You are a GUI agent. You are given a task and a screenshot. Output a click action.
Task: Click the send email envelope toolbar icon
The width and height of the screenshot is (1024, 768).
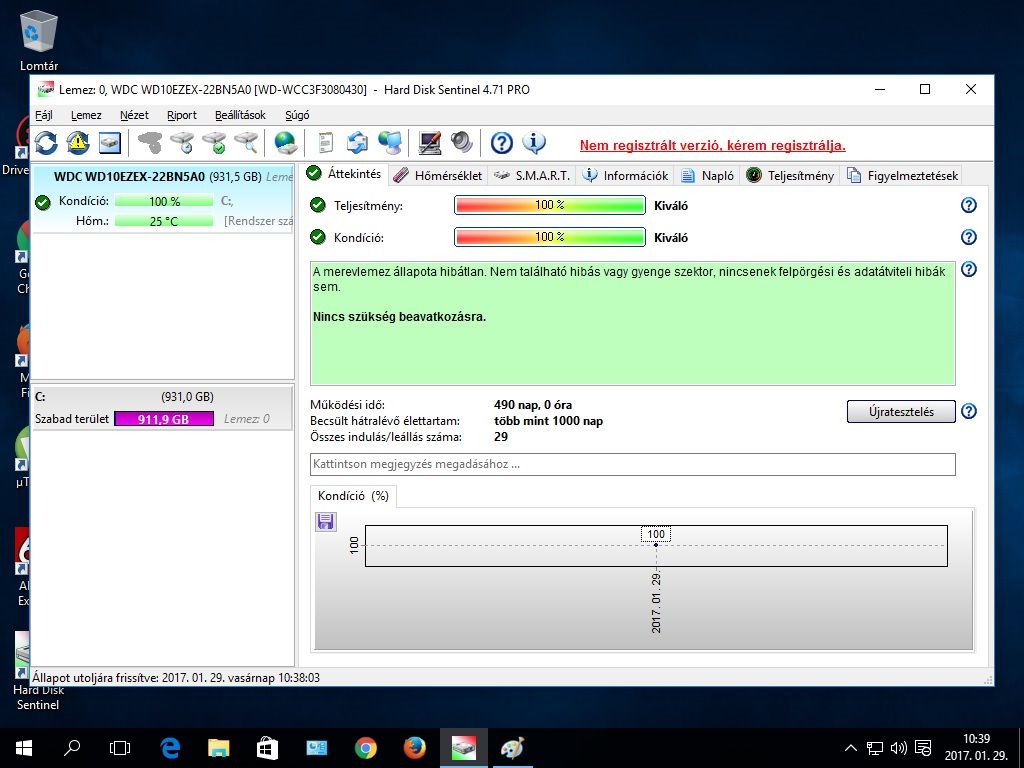pos(357,142)
